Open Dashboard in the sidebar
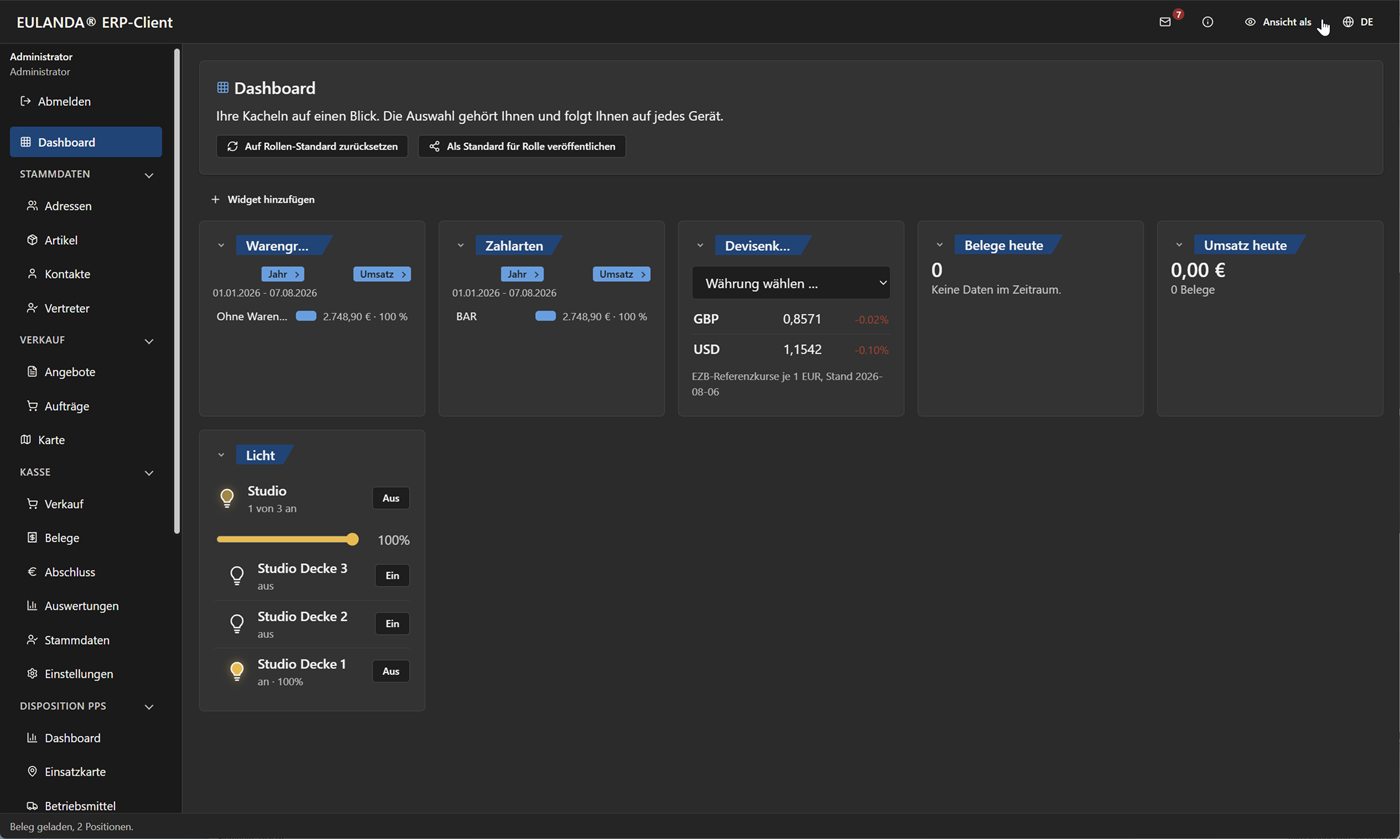The image size is (1400, 839). click(x=86, y=142)
